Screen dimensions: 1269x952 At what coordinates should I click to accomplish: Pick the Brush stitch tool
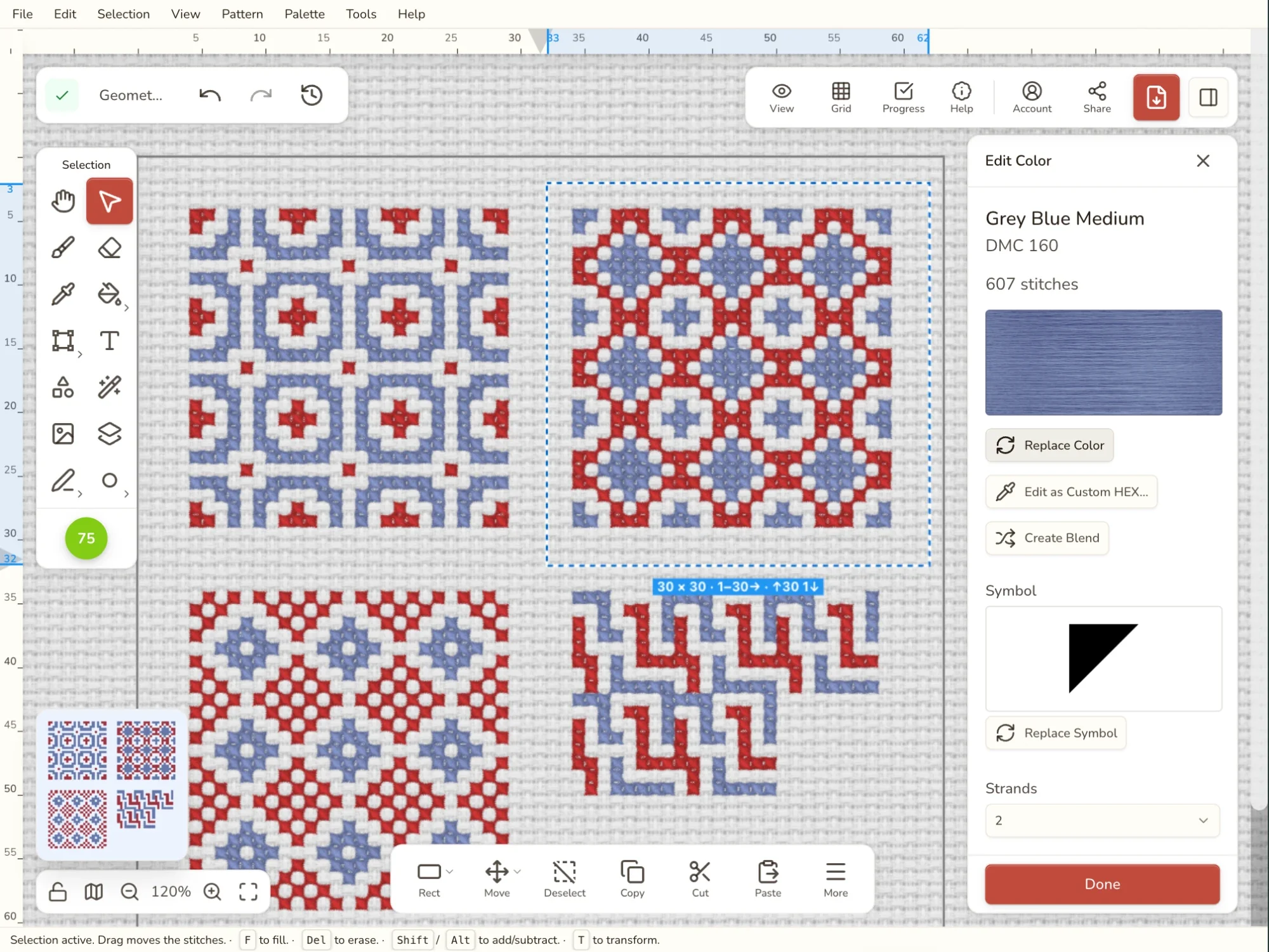63,248
